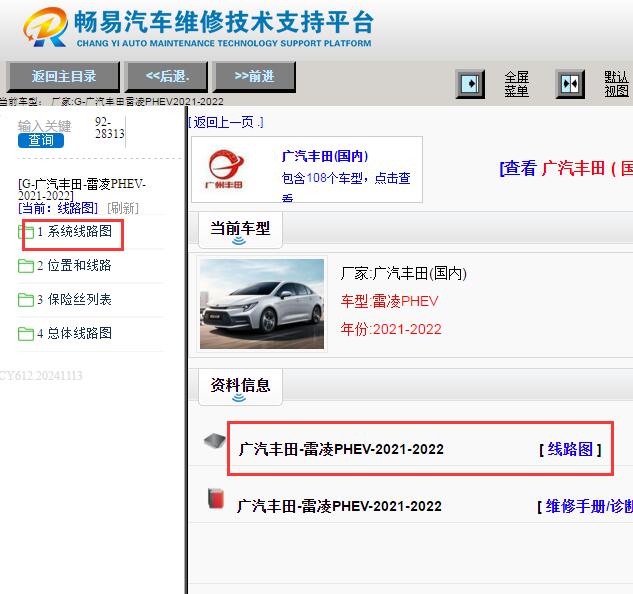
Task: Click the gray chip icon beside the 线路图 row
Action: [215, 441]
